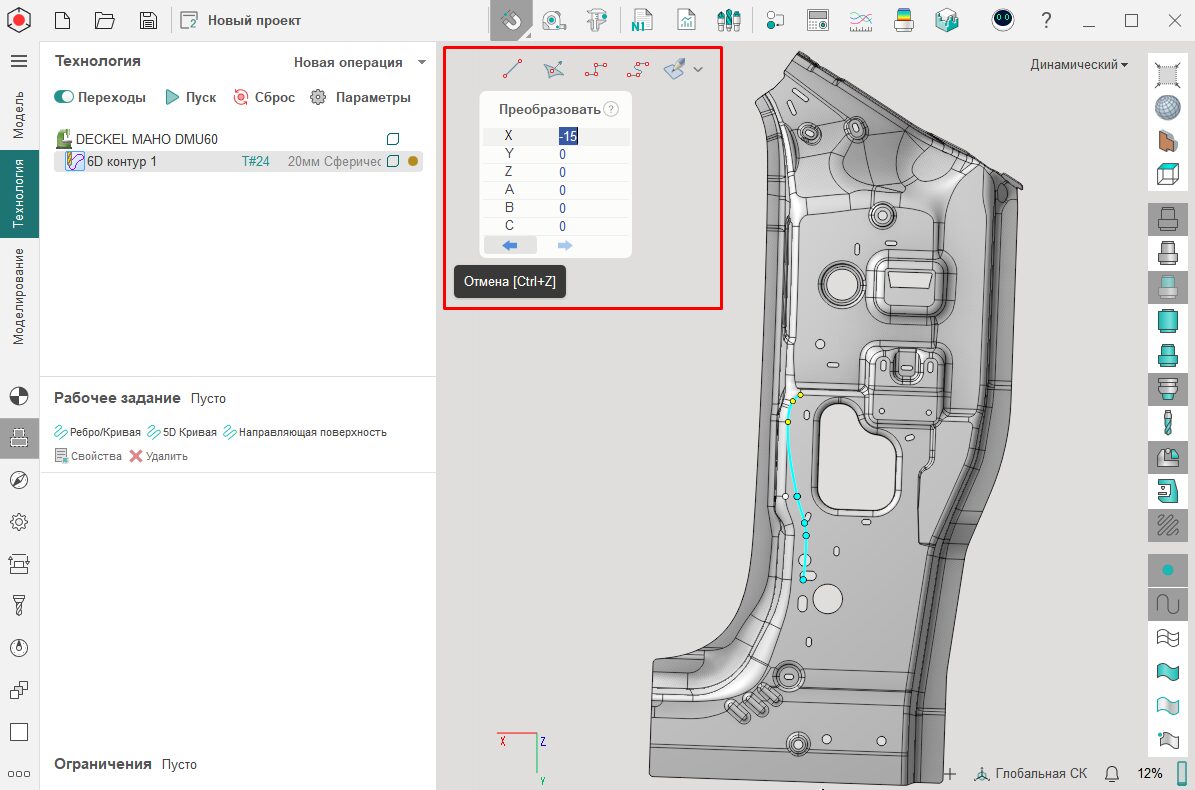Image resolution: width=1195 pixels, height=790 pixels.
Task: Click the notification bell icon
Action: [1111, 773]
